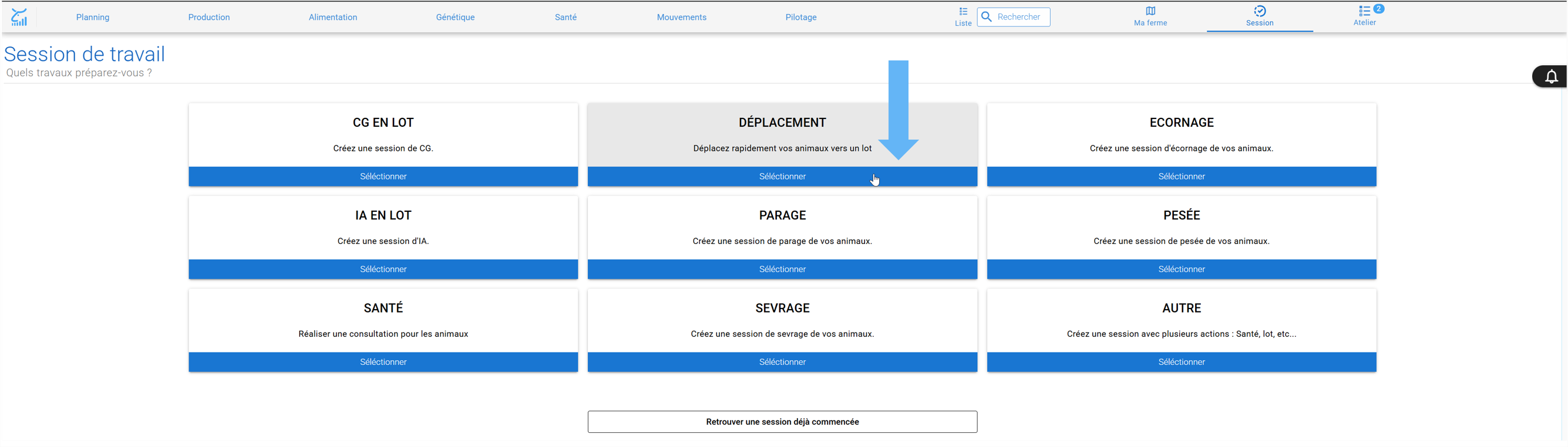Select the Déplacement session

coord(782,177)
